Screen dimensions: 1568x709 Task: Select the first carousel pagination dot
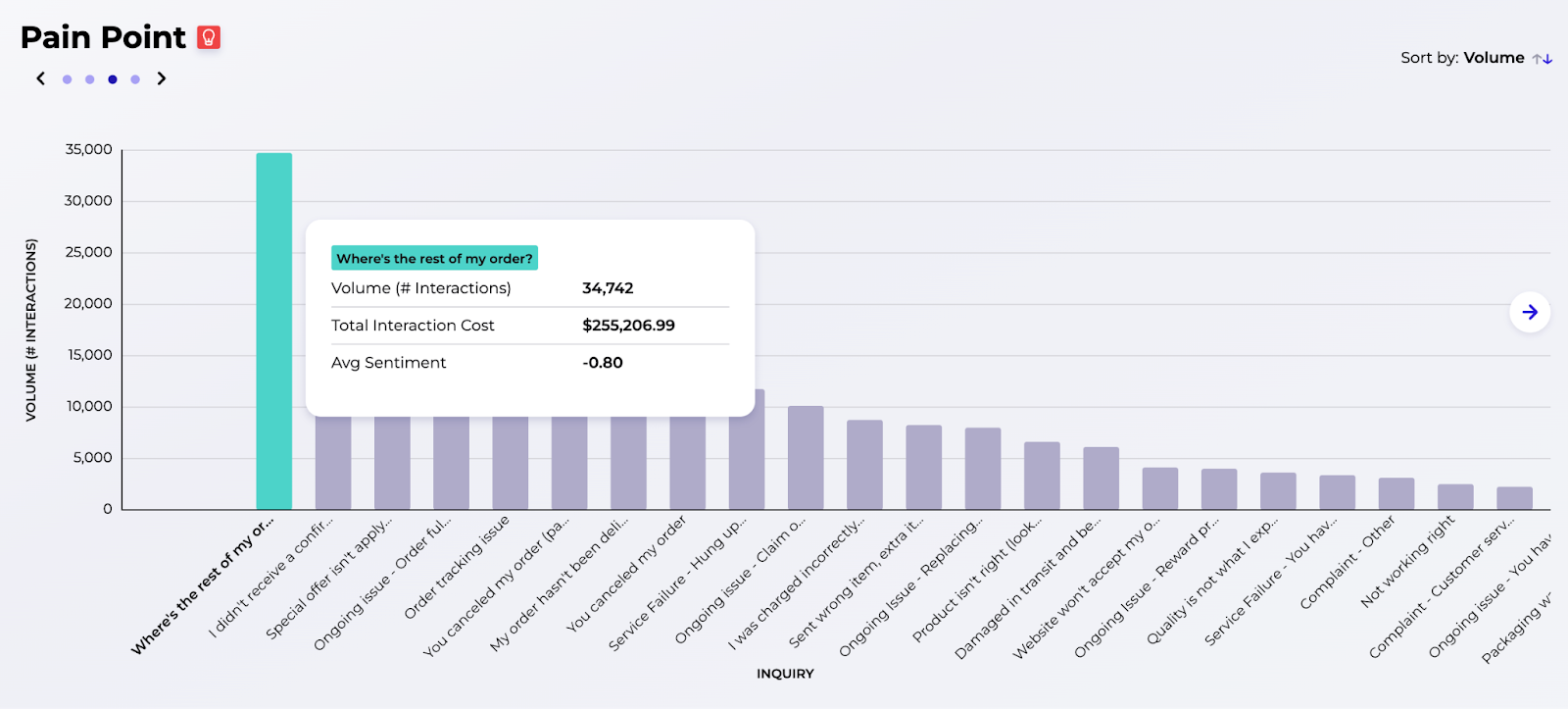point(67,79)
